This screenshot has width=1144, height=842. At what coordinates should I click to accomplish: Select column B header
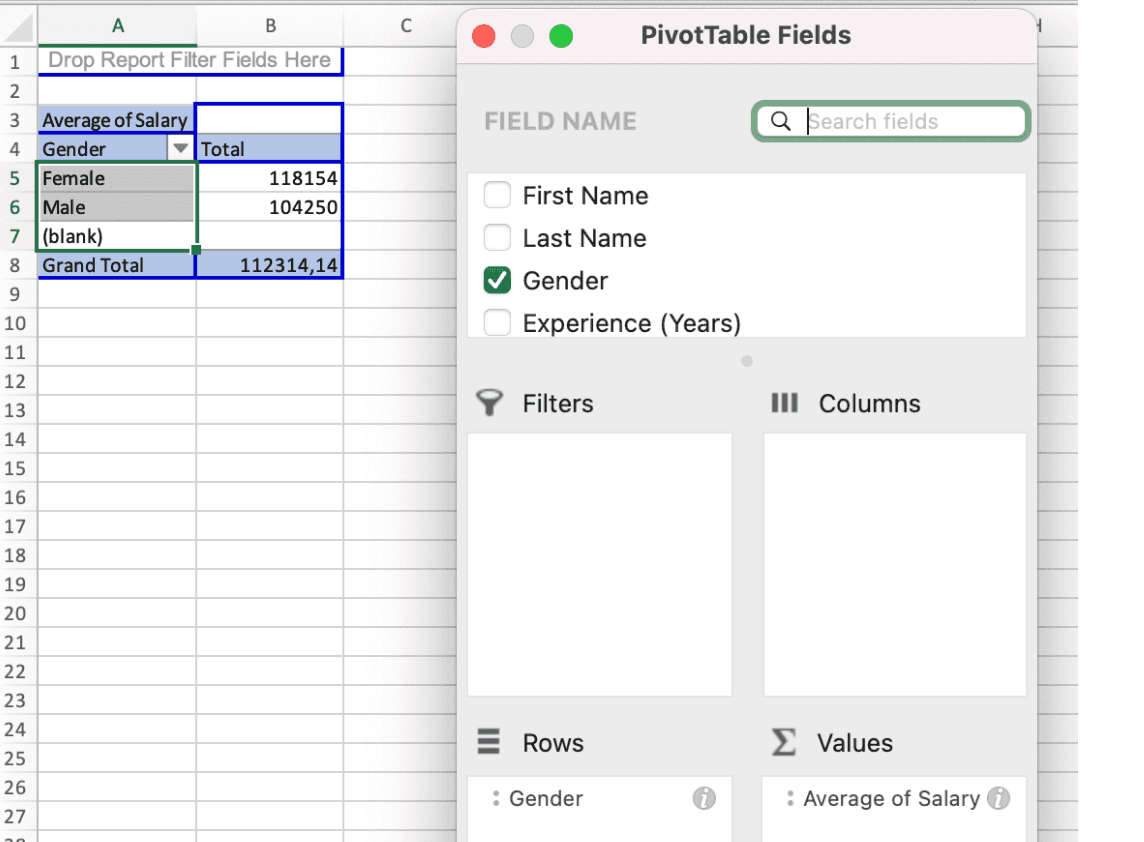[x=270, y=26]
